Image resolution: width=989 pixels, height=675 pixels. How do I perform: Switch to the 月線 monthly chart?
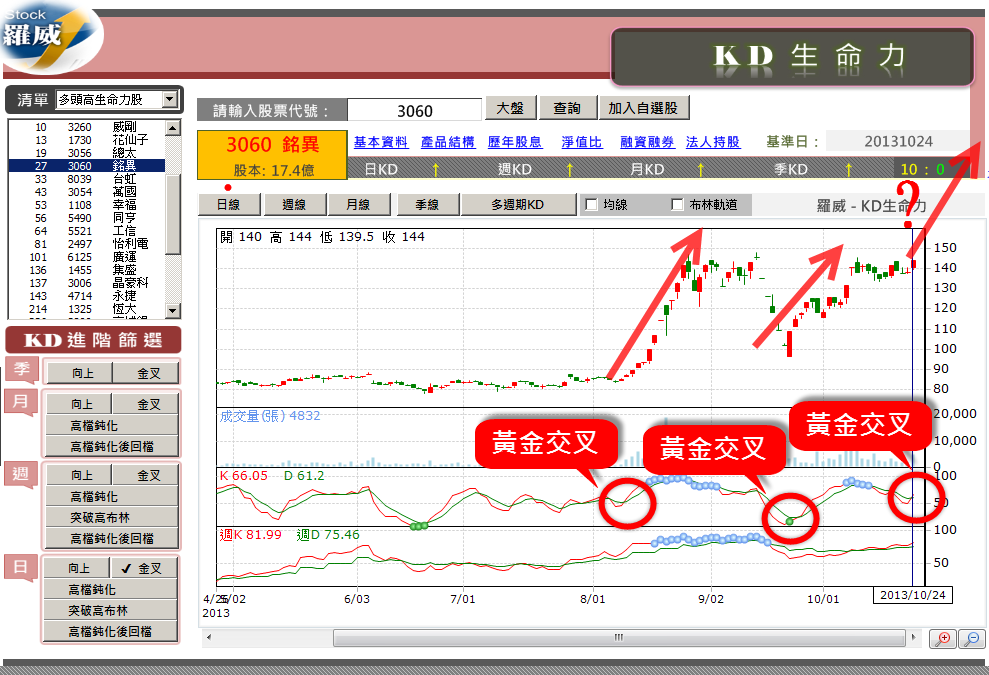[357, 205]
